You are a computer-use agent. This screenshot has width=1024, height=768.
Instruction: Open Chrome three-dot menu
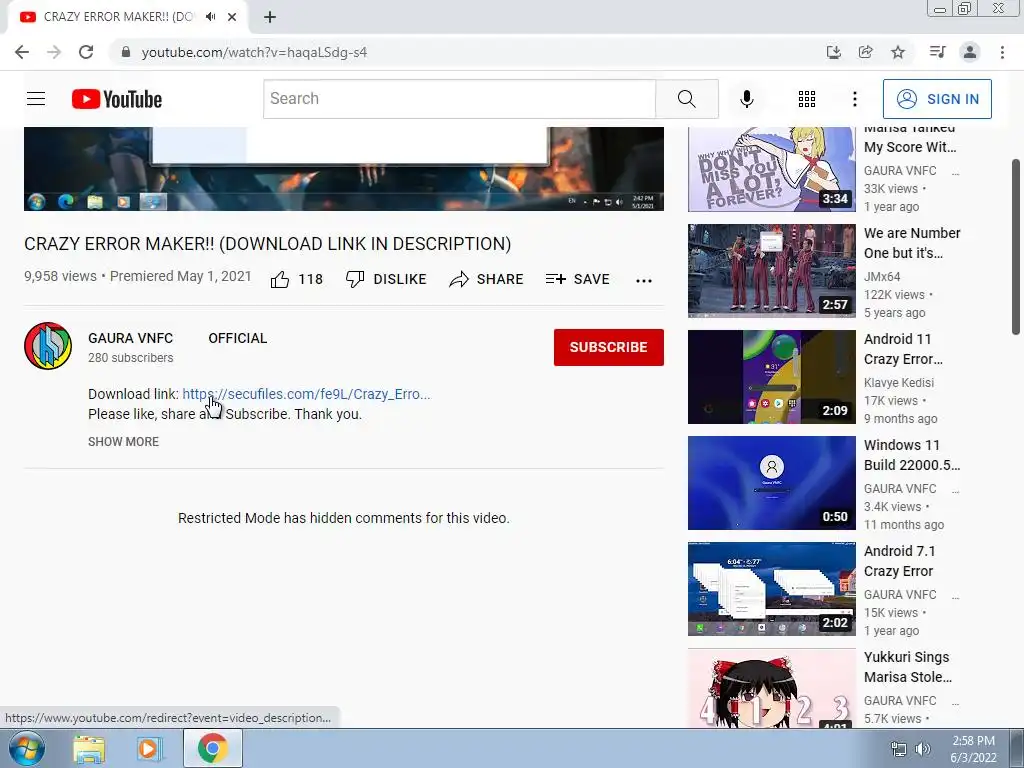[x=1002, y=52]
